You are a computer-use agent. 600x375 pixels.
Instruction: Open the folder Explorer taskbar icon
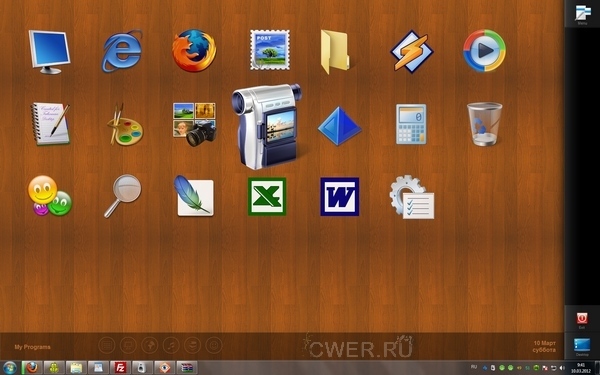pyautogui.click(x=76, y=368)
